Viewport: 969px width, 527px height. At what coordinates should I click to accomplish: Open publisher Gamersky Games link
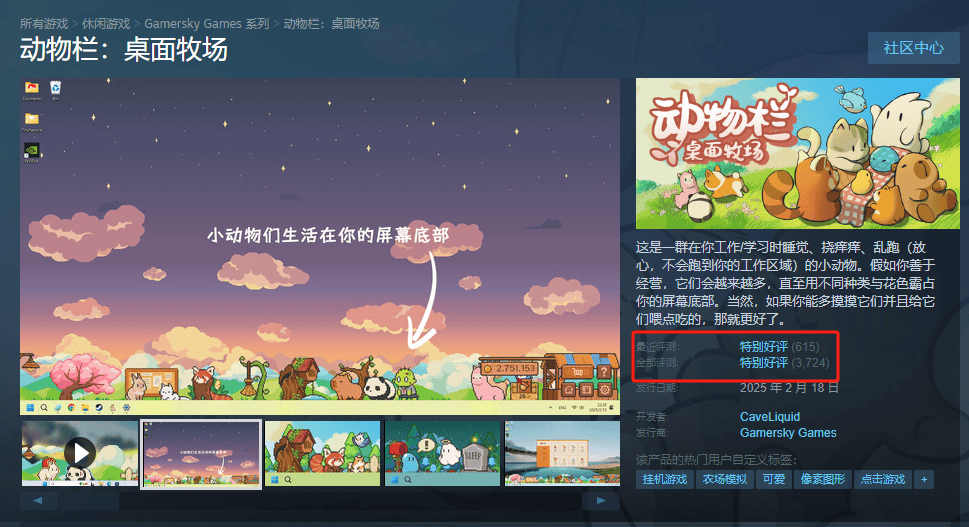(x=788, y=432)
